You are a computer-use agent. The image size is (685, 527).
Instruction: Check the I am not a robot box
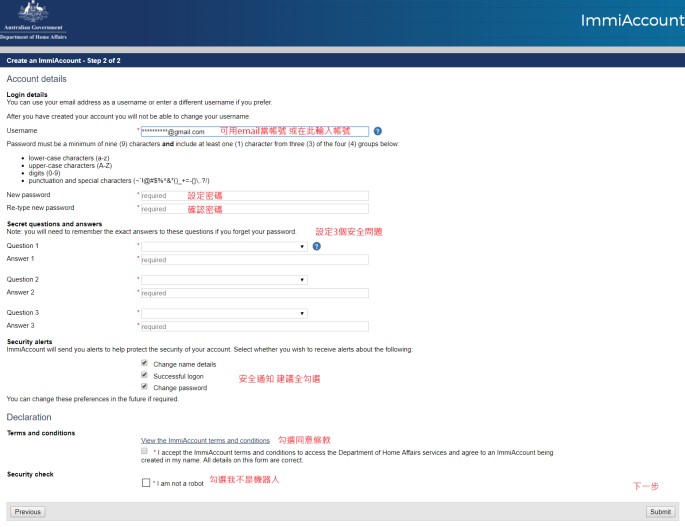coord(146,482)
